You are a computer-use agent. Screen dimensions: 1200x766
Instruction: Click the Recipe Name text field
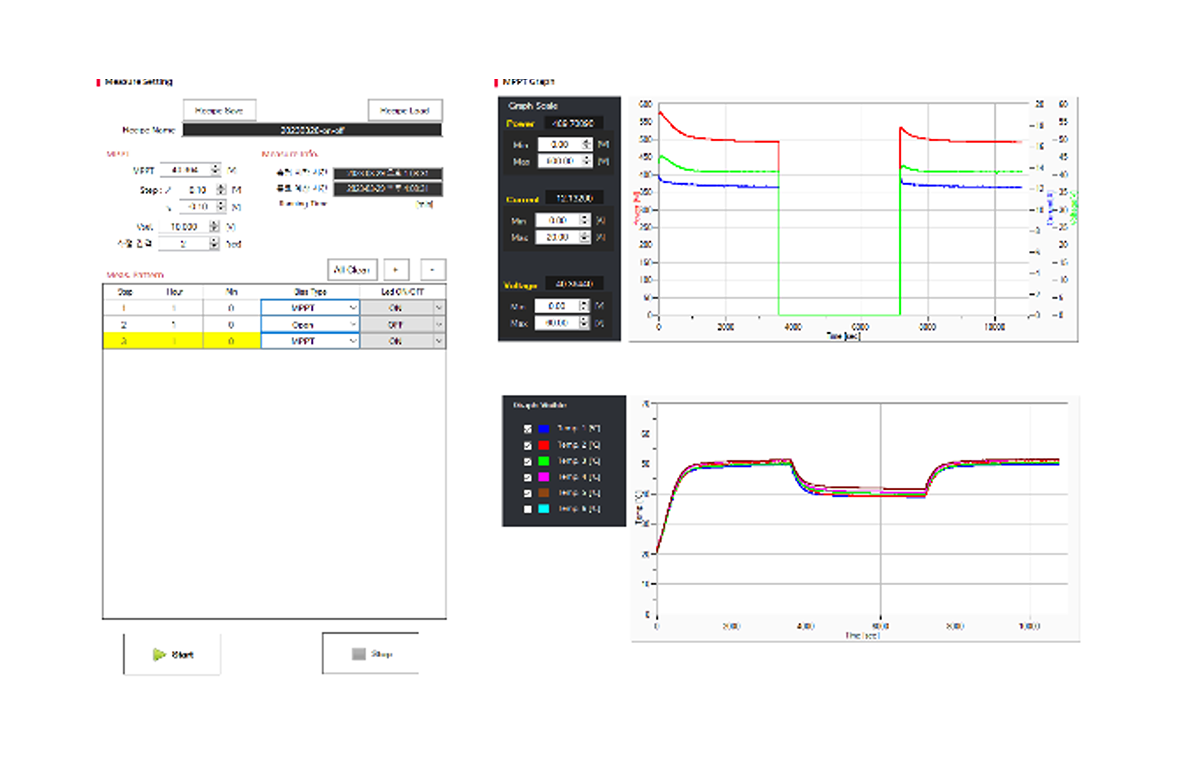[312, 129]
